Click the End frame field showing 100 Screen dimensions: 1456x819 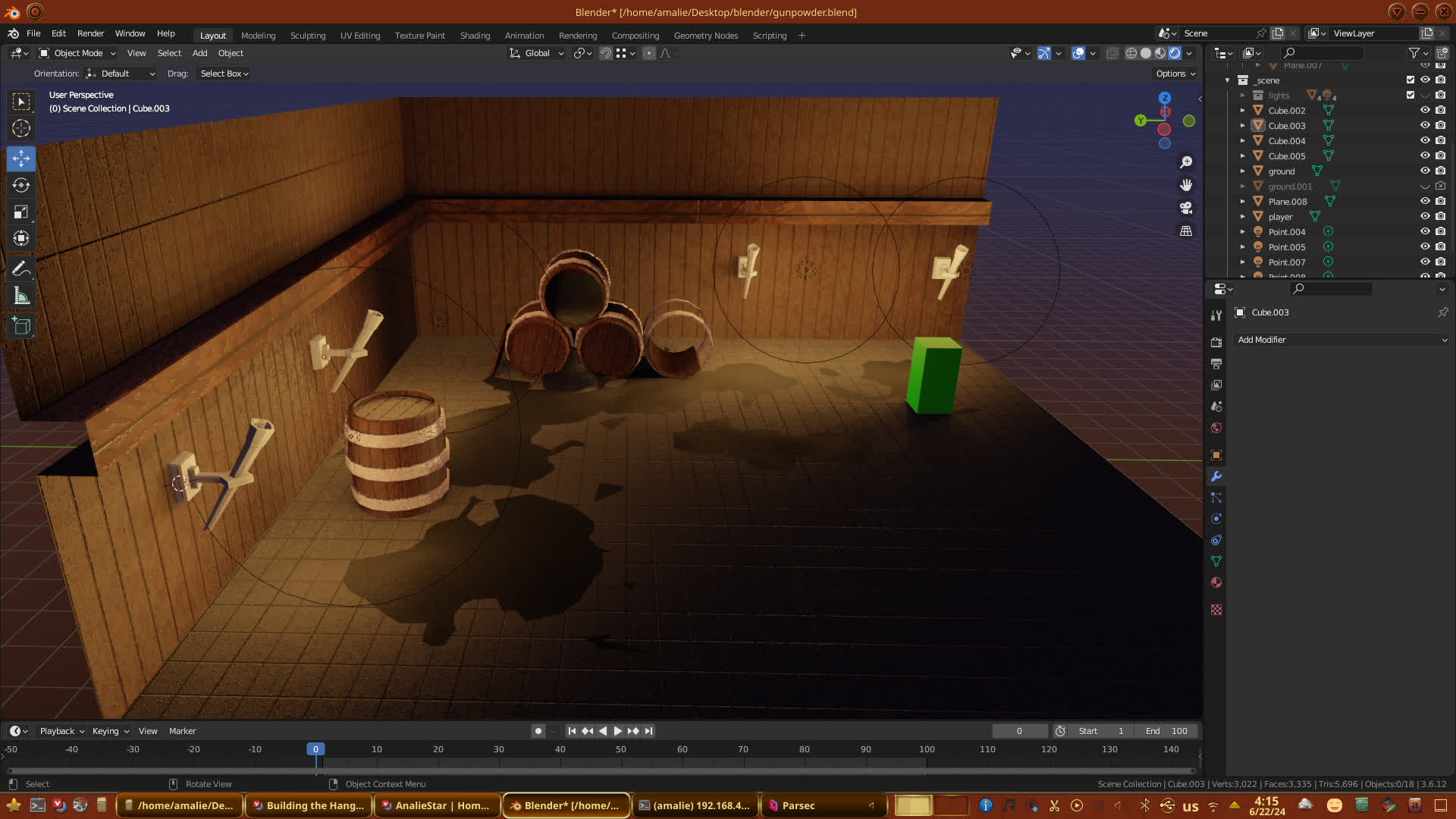[1167, 731]
